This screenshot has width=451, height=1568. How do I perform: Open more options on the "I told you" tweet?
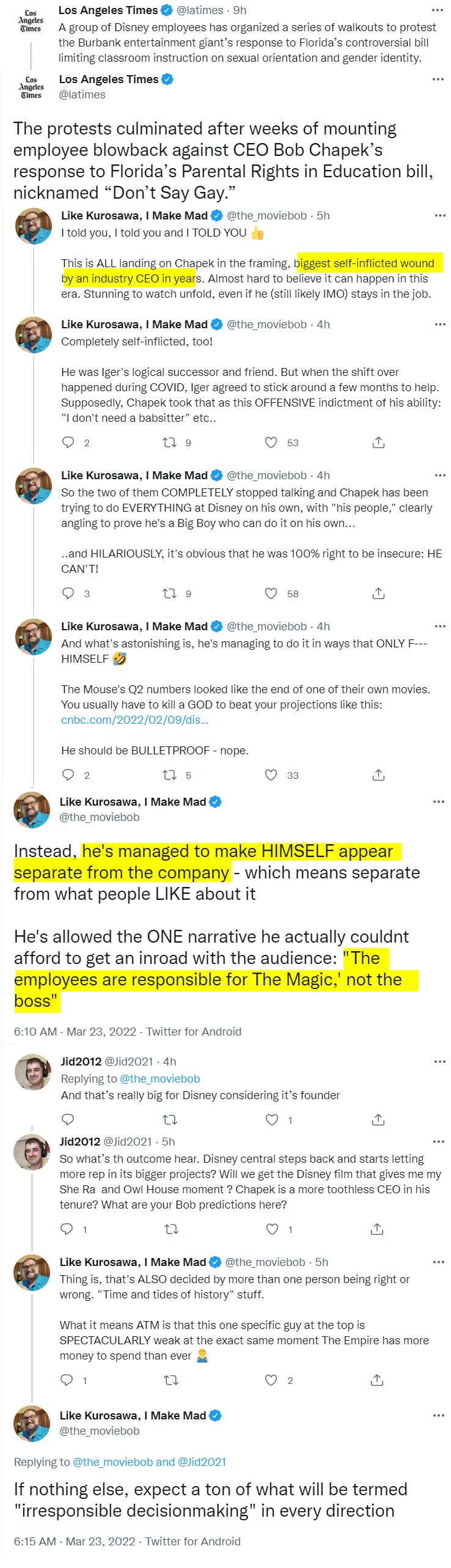tap(440, 216)
